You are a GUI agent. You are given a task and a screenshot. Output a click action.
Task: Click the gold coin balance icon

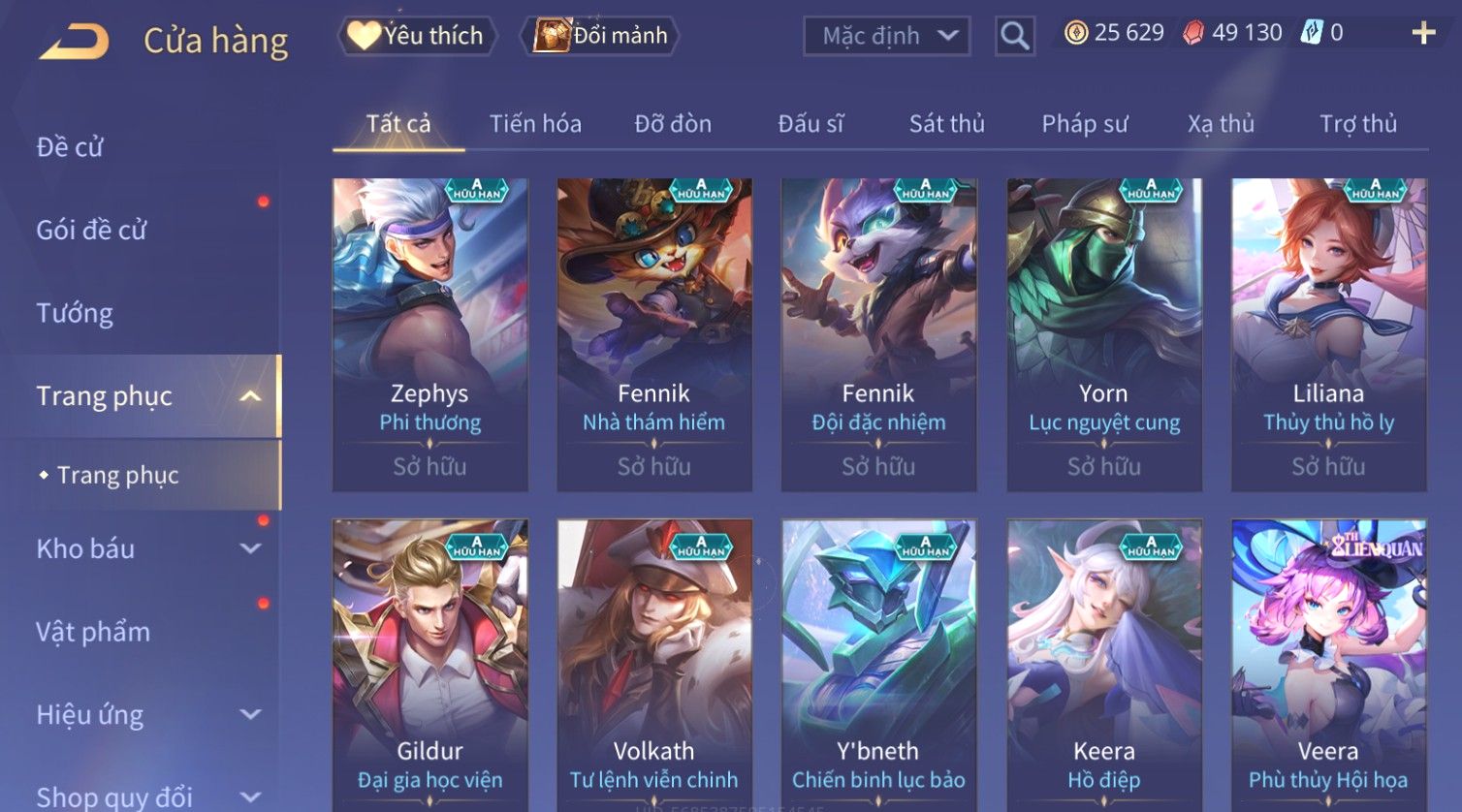pyautogui.click(x=1075, y=33)
